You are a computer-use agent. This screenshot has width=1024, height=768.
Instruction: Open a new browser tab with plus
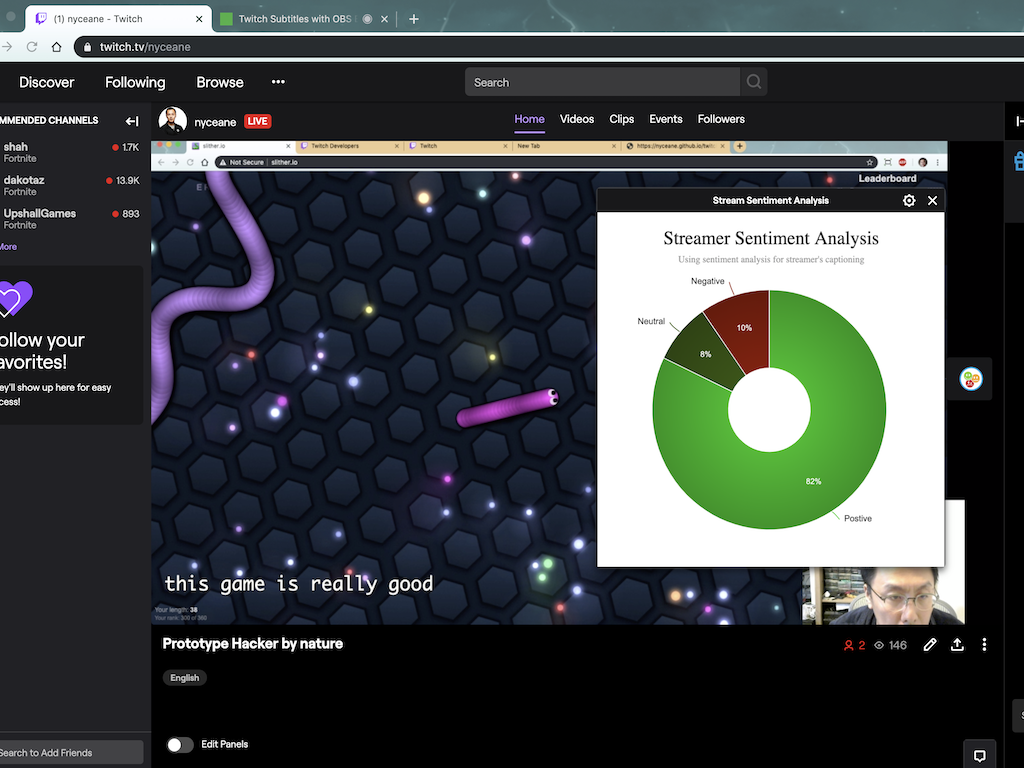413,19
